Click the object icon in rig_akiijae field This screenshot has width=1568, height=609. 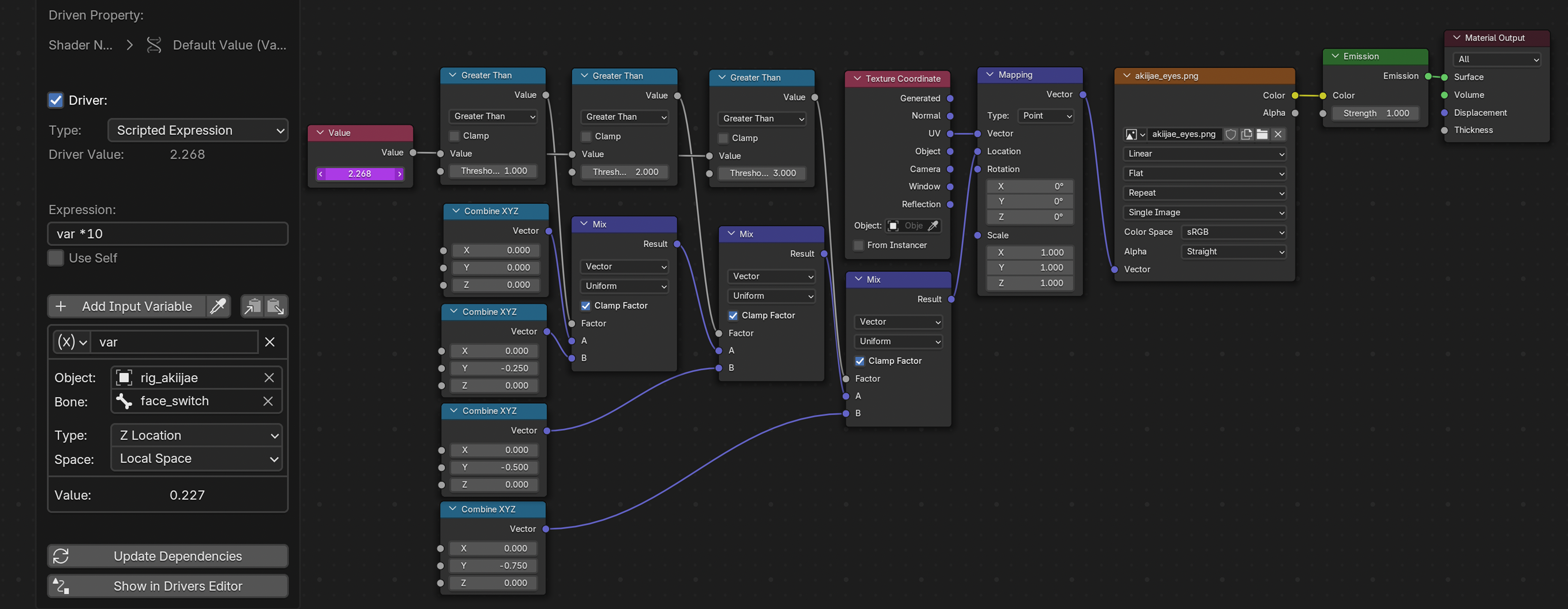coord(124,378)
